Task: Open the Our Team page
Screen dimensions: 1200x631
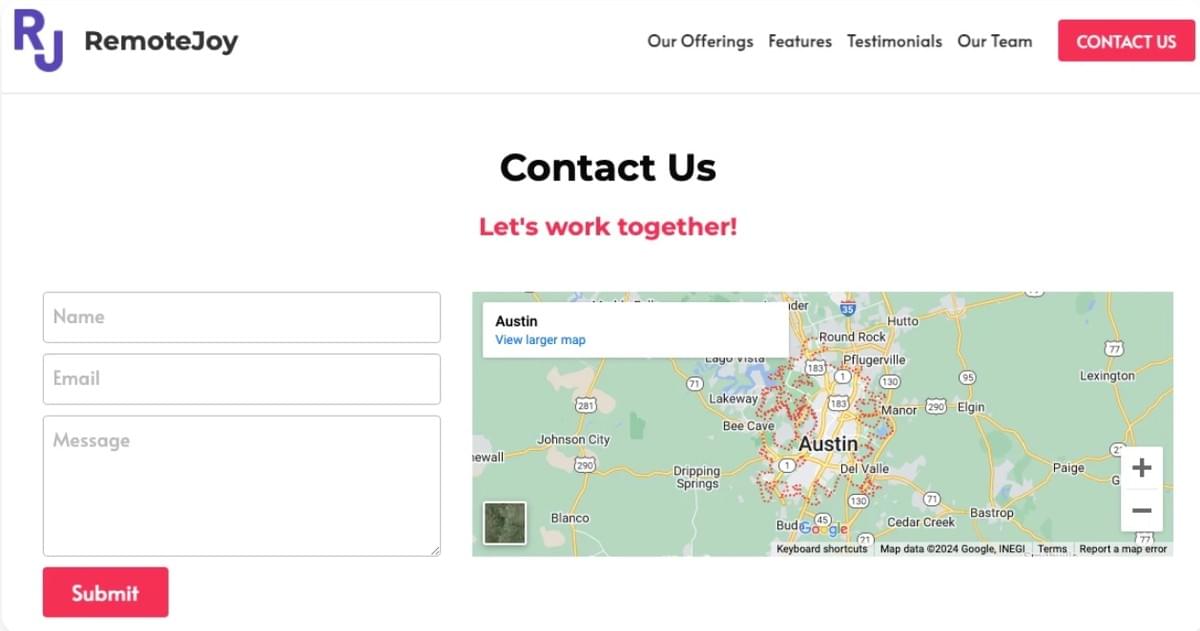Action: click(x=995, y=41)
